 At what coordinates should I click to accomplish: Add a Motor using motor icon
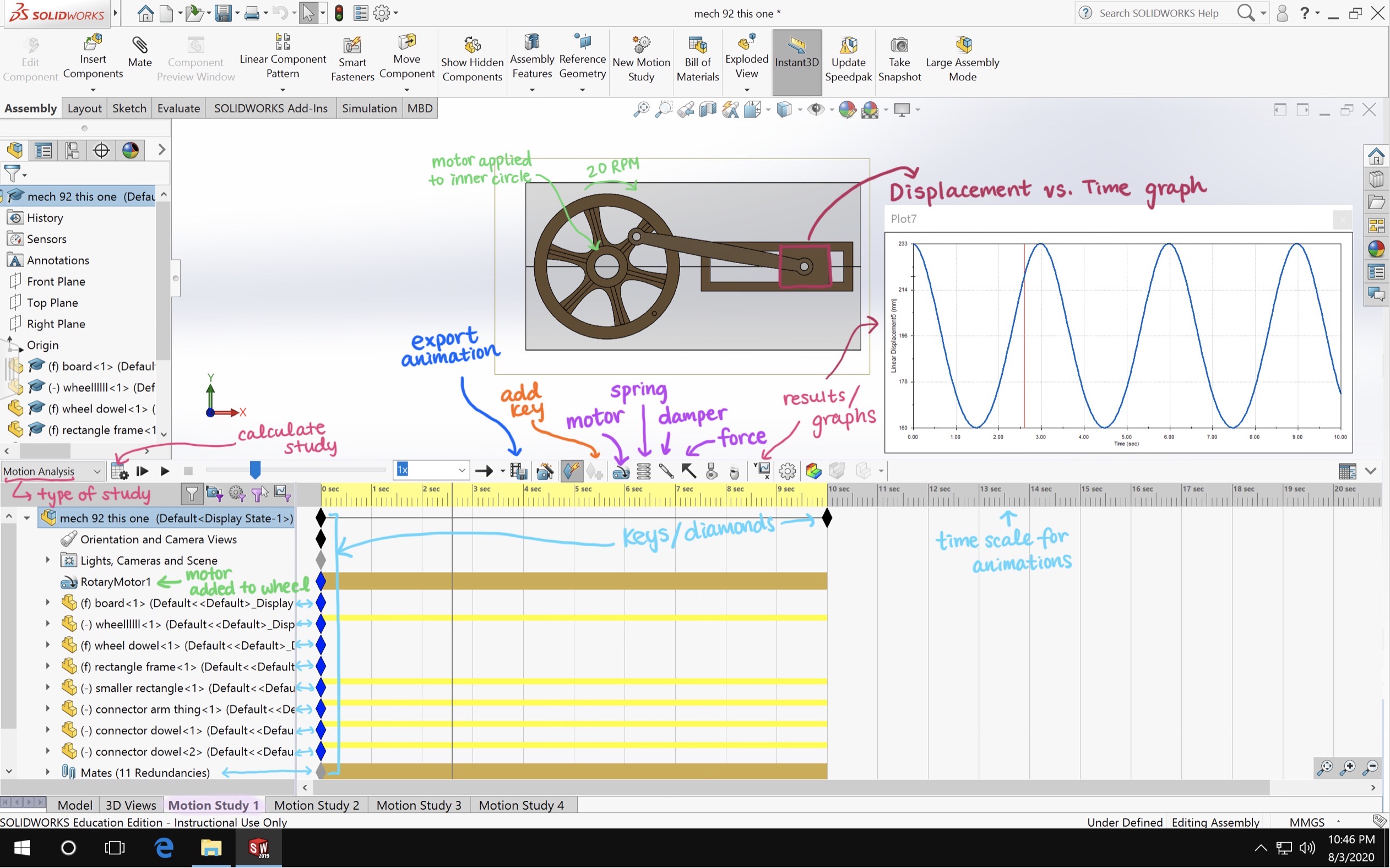coord(621,472)
